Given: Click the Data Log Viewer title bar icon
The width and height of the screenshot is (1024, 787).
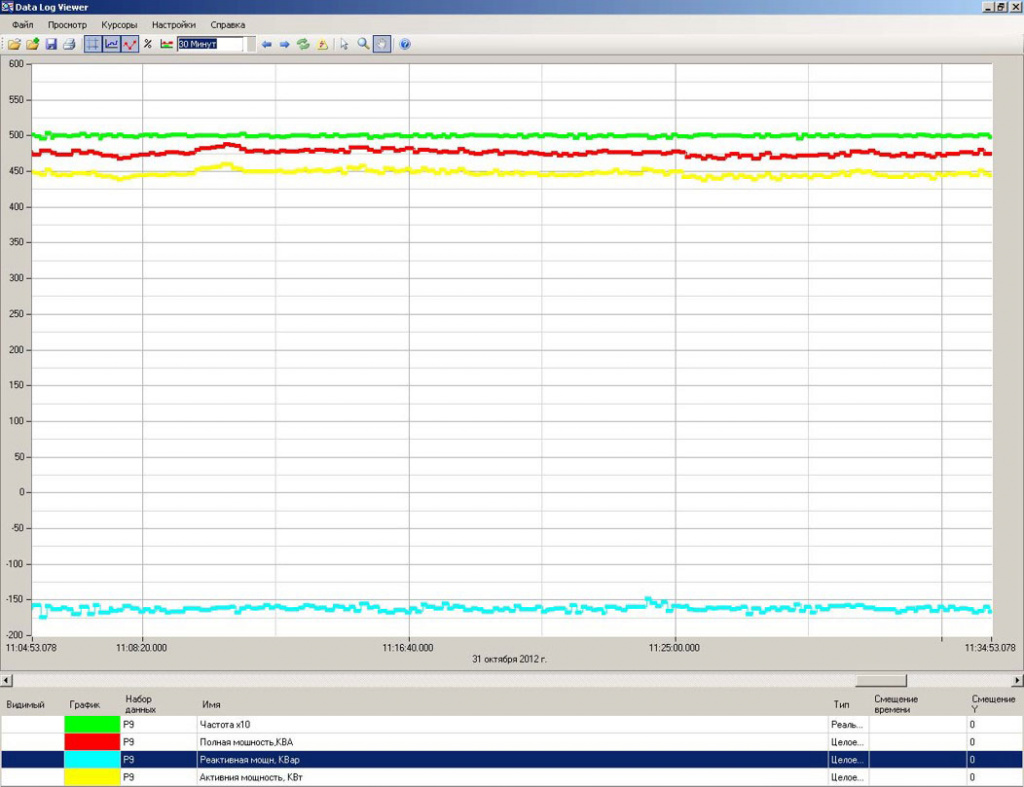Looking at the screenshot, I should [x=7, y=7].
